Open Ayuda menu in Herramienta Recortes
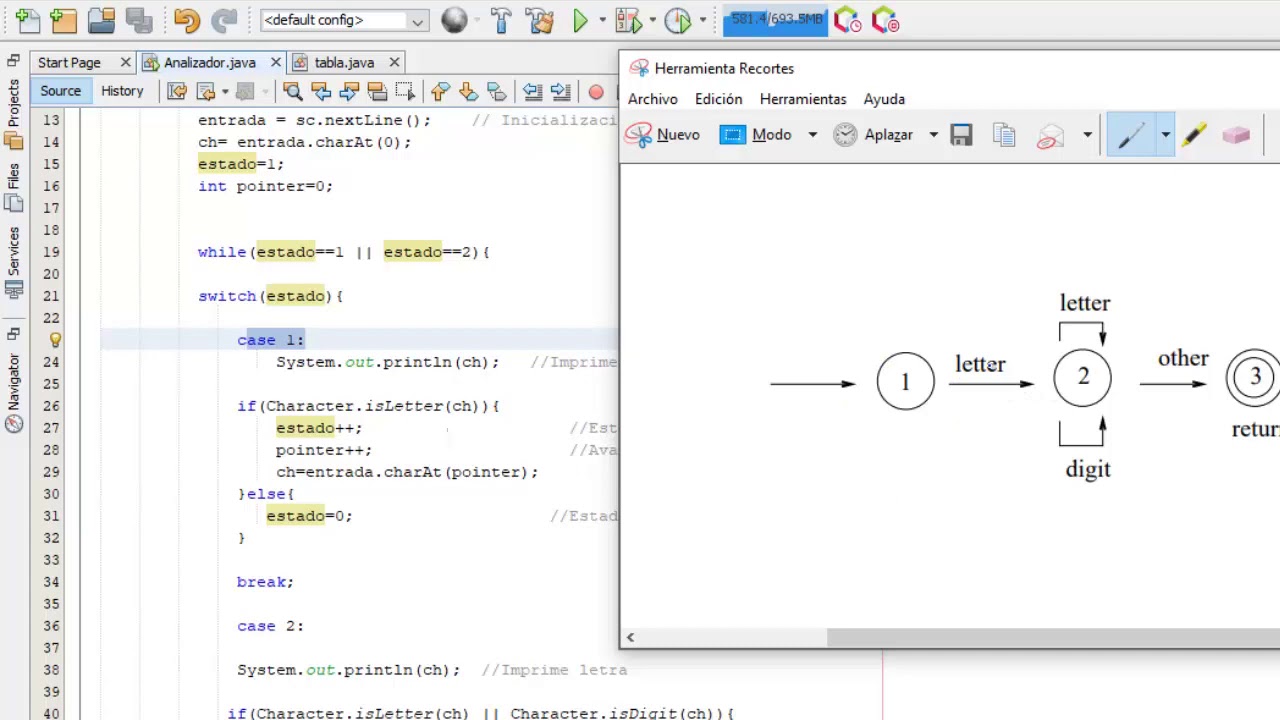This screenshot has width=1280, height=720. [x=884, y=99]
